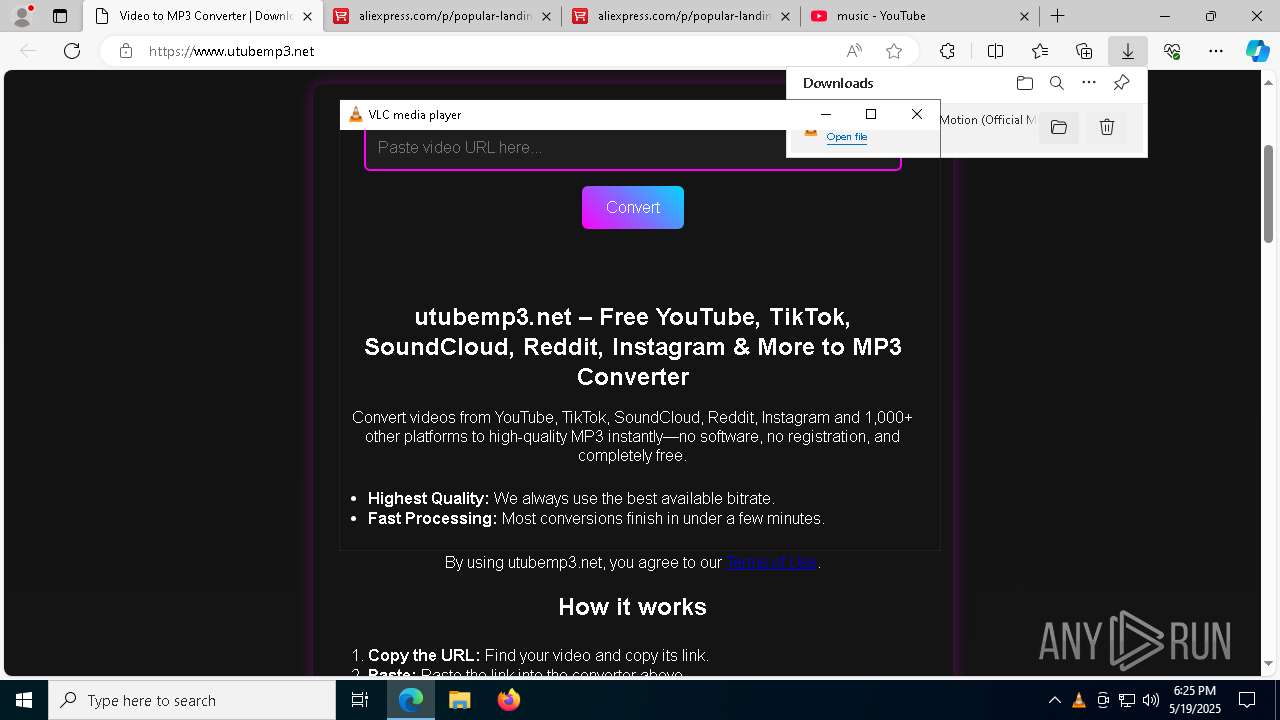Close the VLC media player window

[x=917, y=114]
